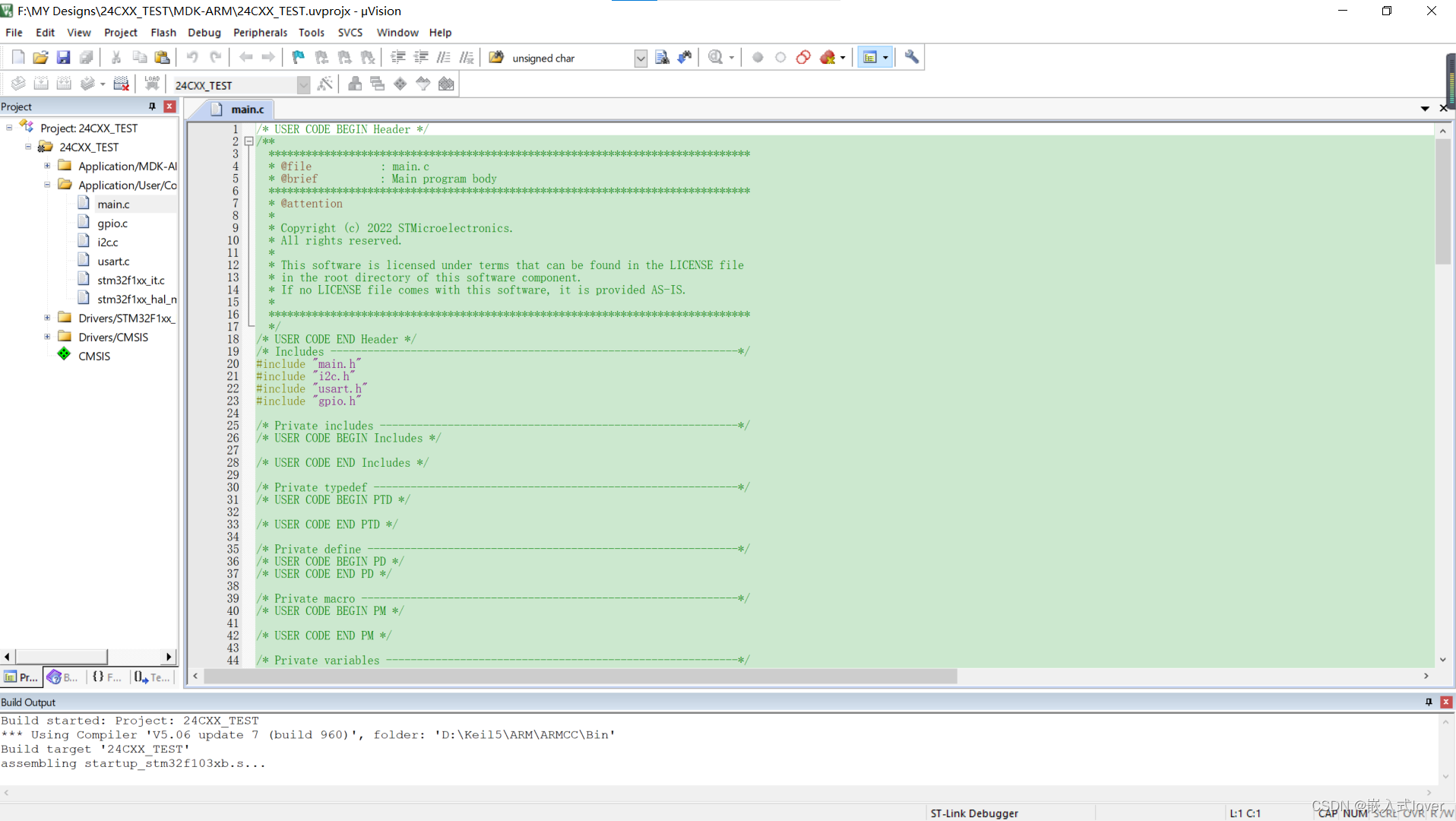Open the Peripherals menu

(x=260, y=33)
